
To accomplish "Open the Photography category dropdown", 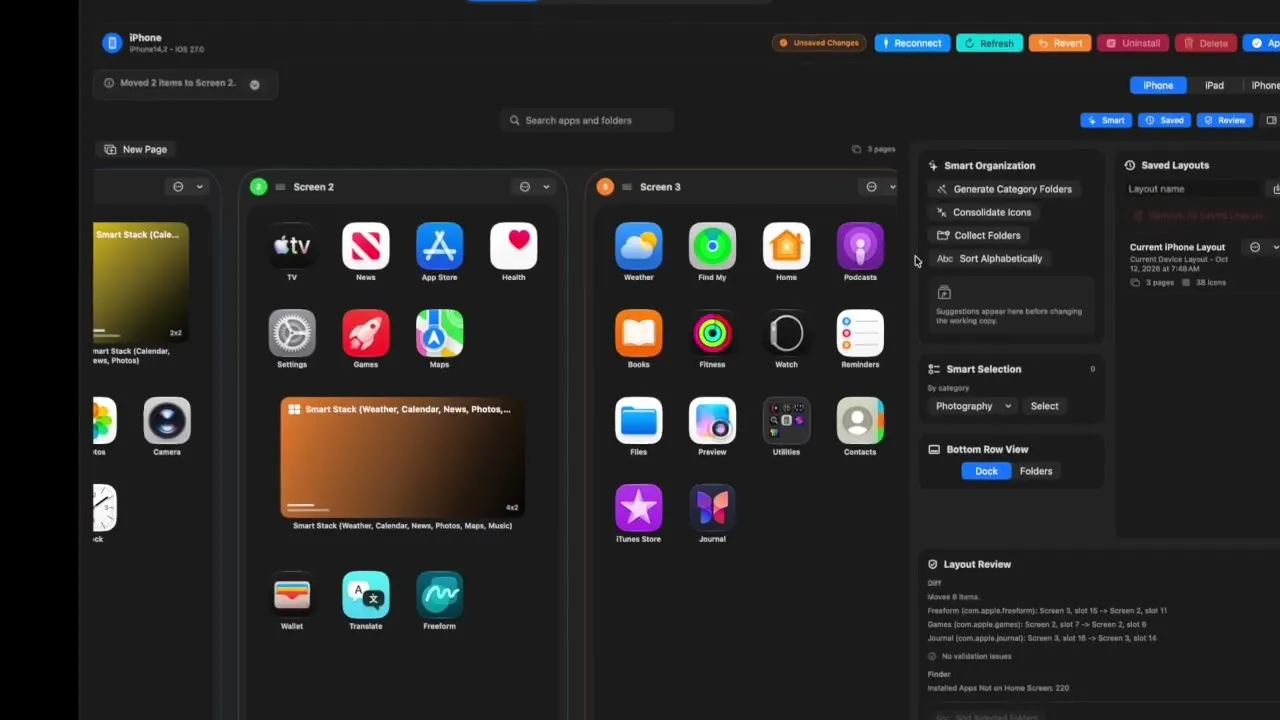I will point(973,406).
